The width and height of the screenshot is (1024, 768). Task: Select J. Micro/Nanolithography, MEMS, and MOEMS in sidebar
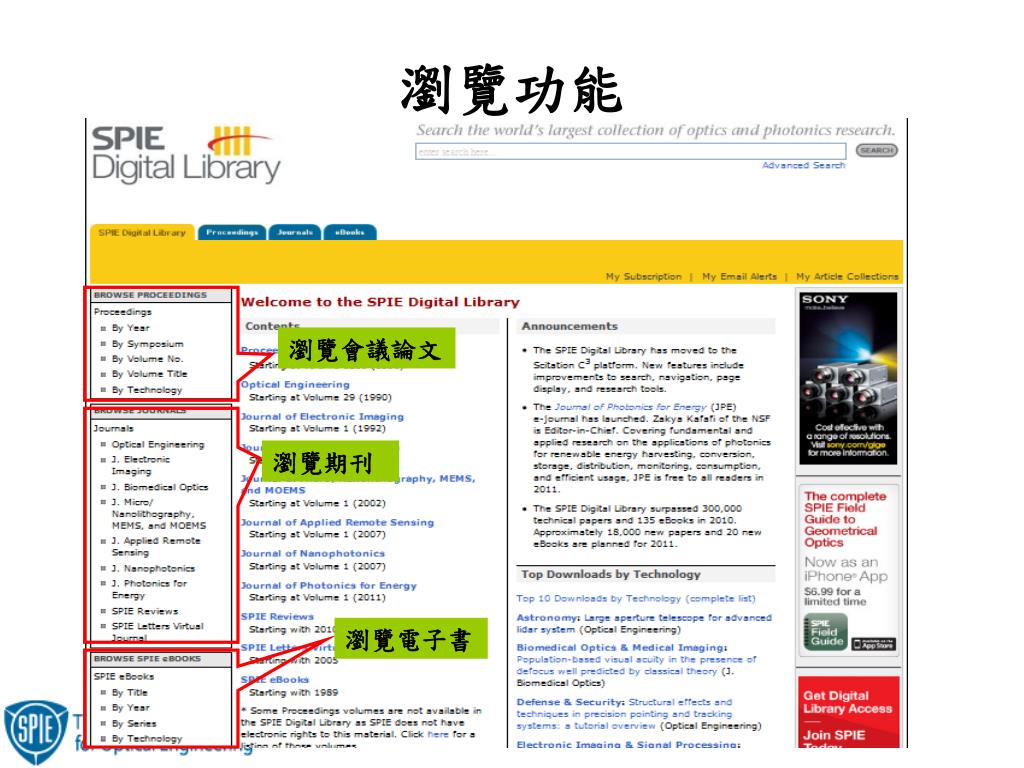[159, 513]
